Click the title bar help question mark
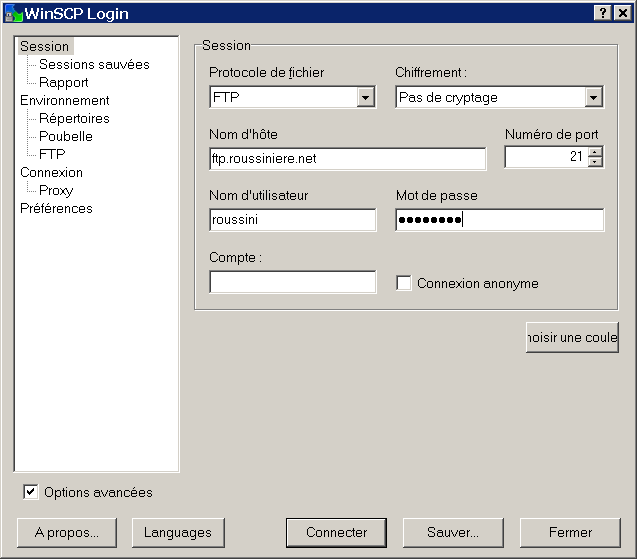 [x=603, y=12]
